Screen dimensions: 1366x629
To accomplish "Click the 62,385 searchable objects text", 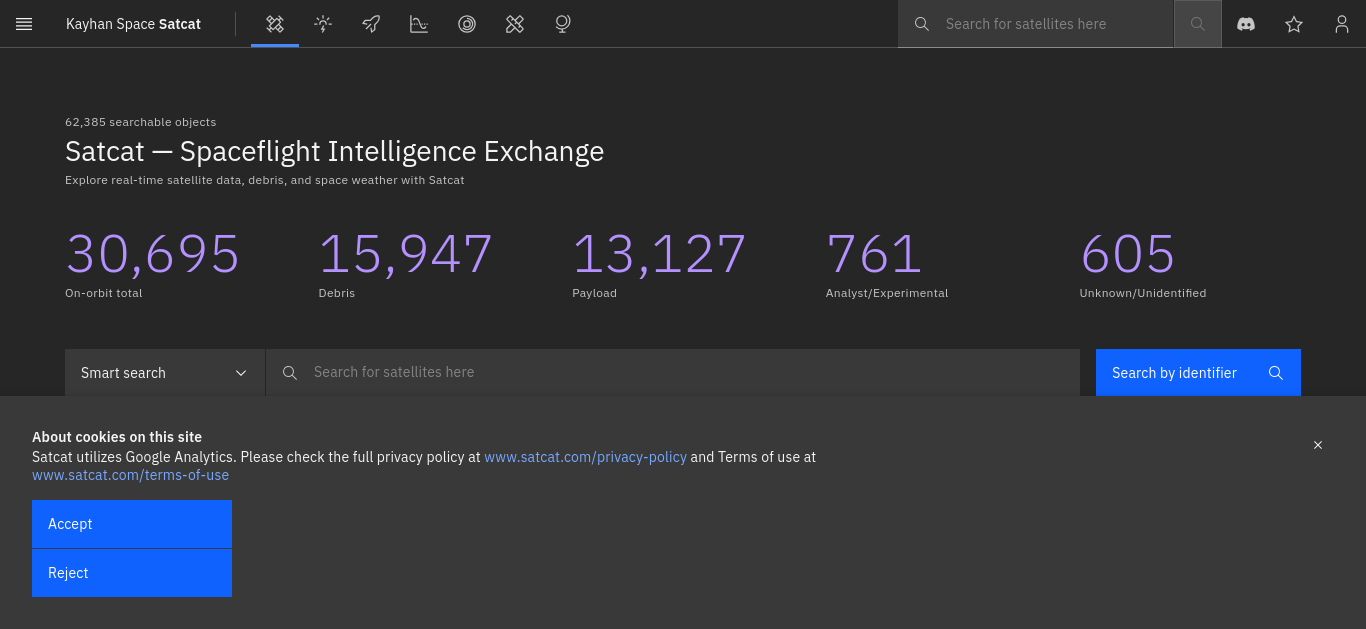I will [140, 122].
